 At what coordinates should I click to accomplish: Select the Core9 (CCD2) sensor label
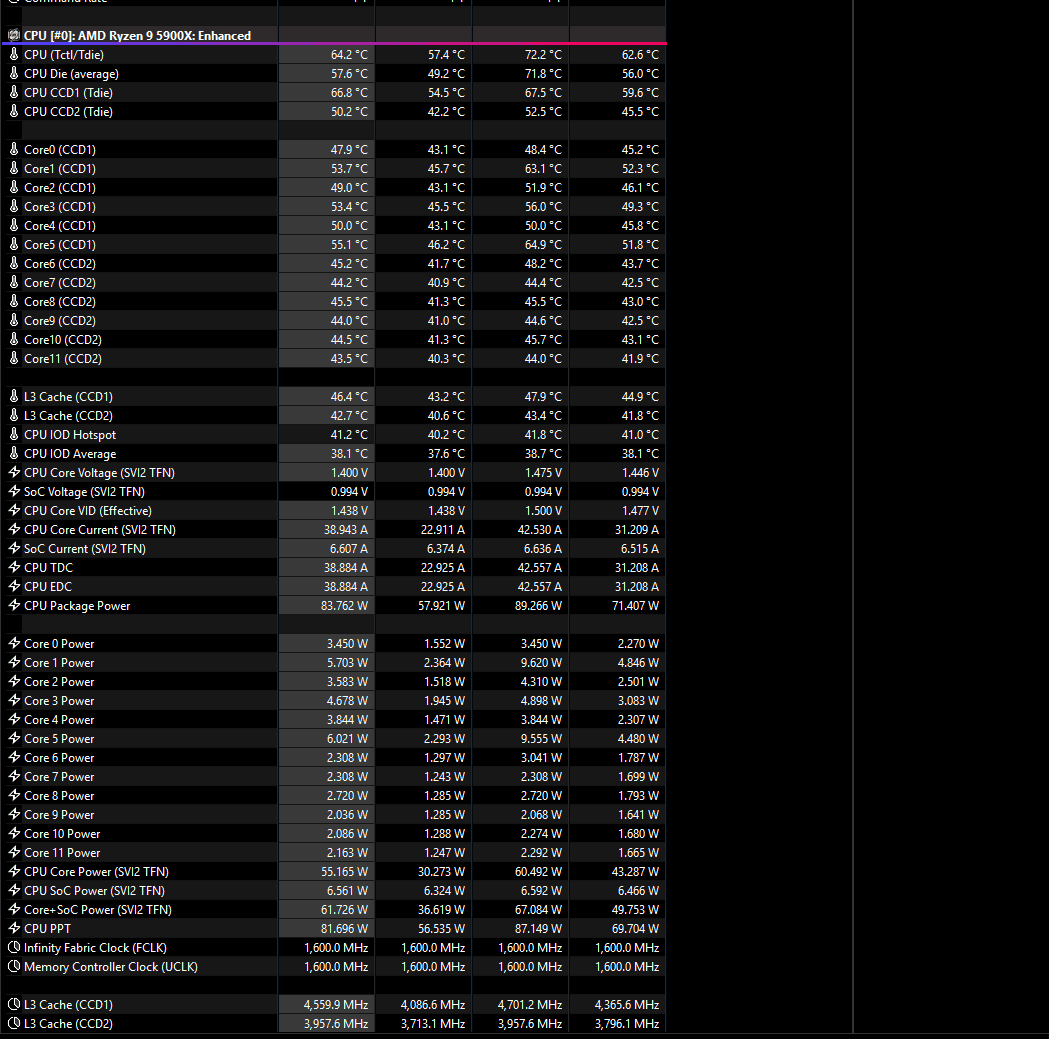[x=60, y=320]
